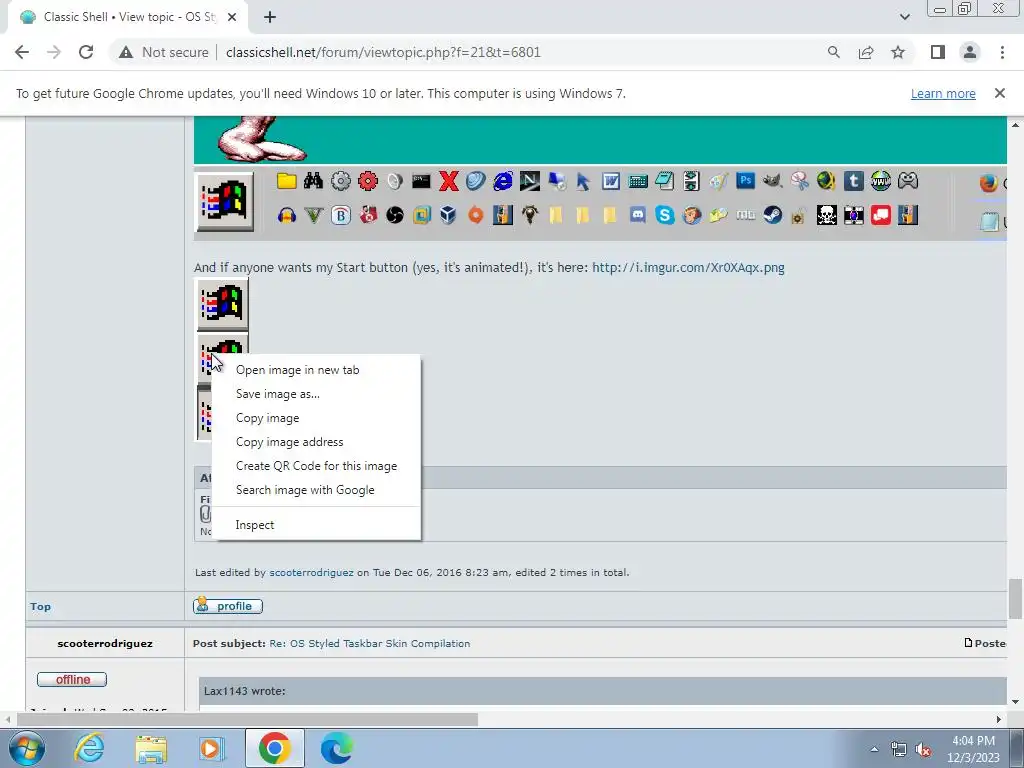Click the profile button
1024x768 pixels.
228,606
